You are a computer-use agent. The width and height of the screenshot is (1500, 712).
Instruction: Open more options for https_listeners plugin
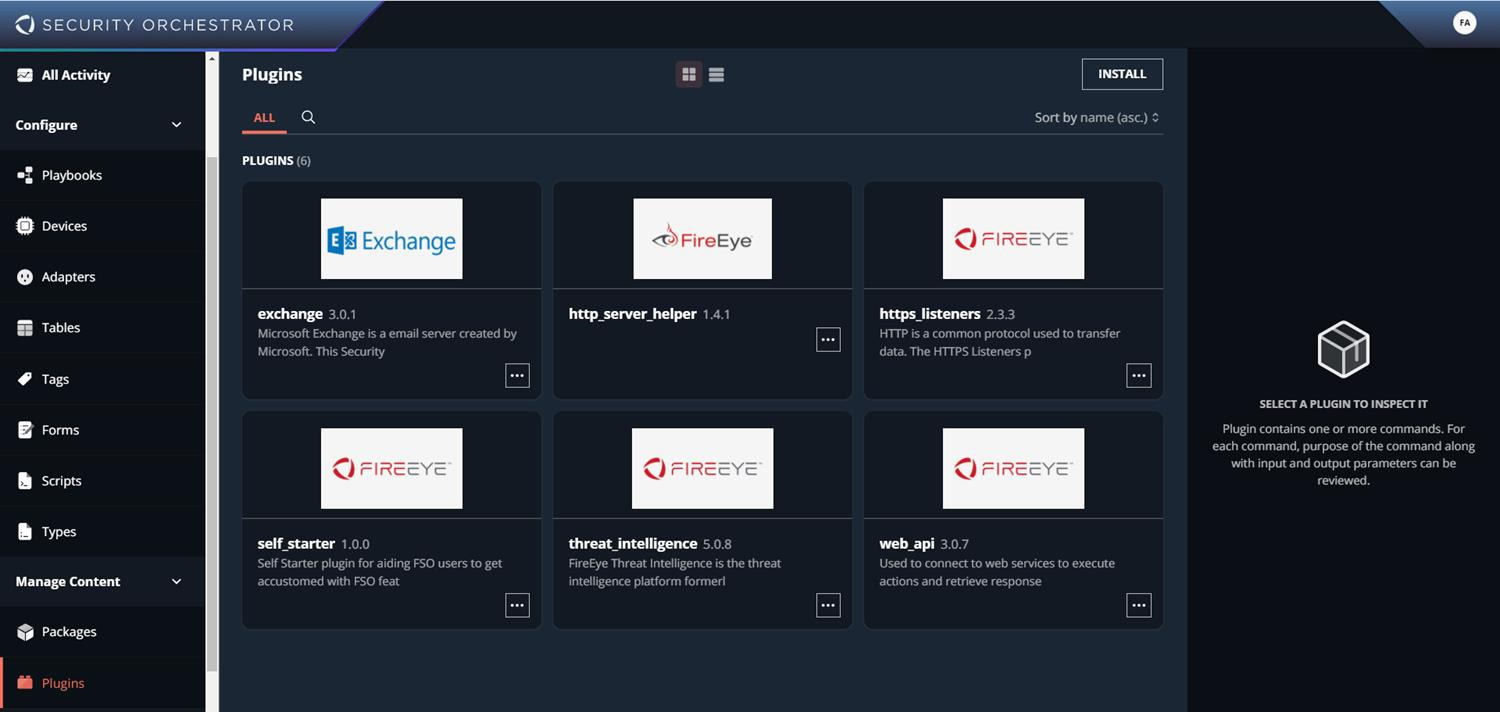(x=1139, y=375)
